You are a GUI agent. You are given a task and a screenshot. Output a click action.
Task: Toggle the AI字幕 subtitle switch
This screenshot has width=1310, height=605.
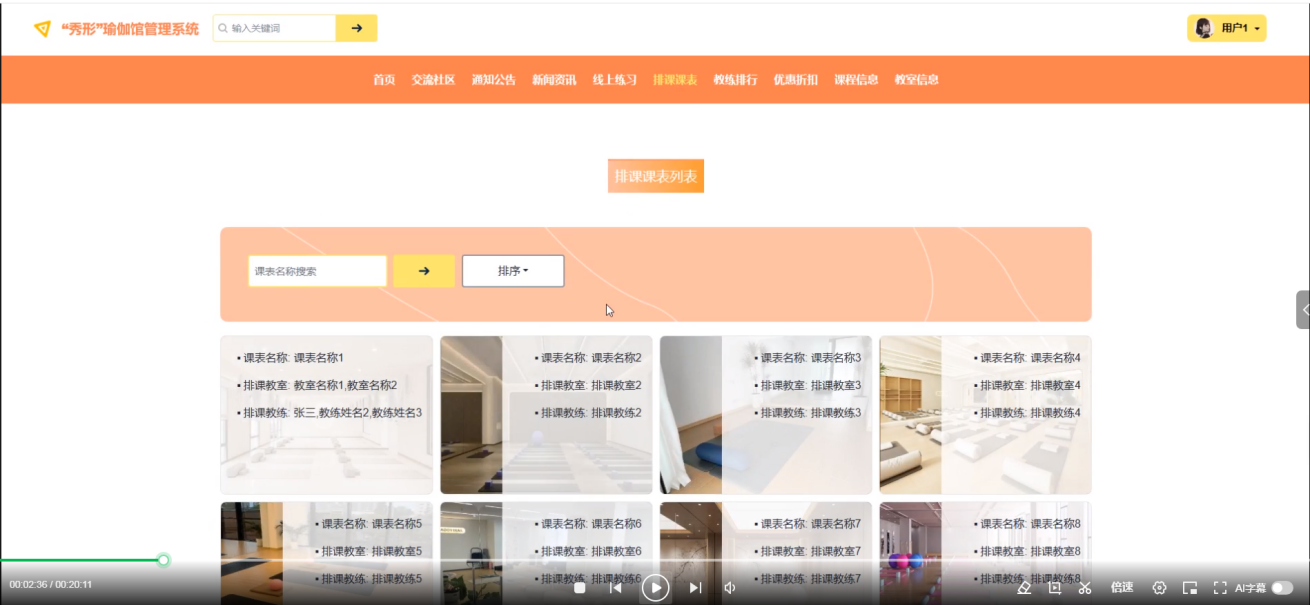click(x=1282, y=588)
